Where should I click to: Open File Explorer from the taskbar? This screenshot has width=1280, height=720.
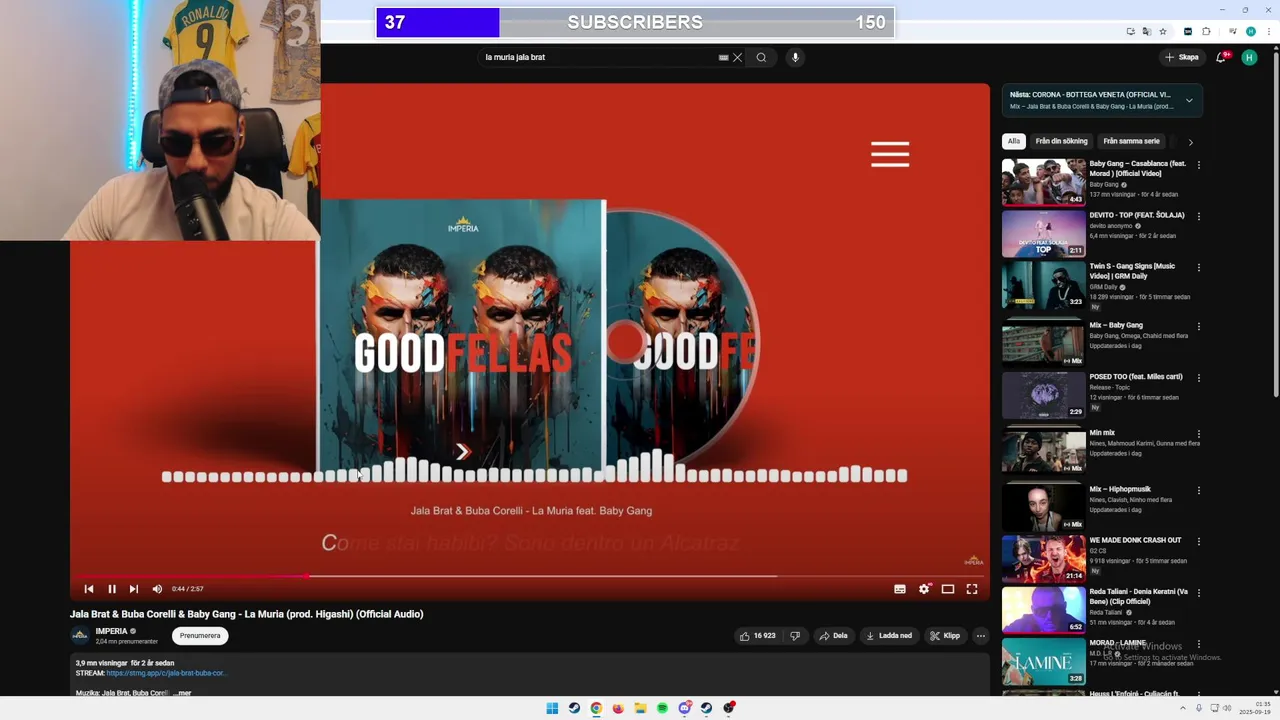tap(640, 708)
